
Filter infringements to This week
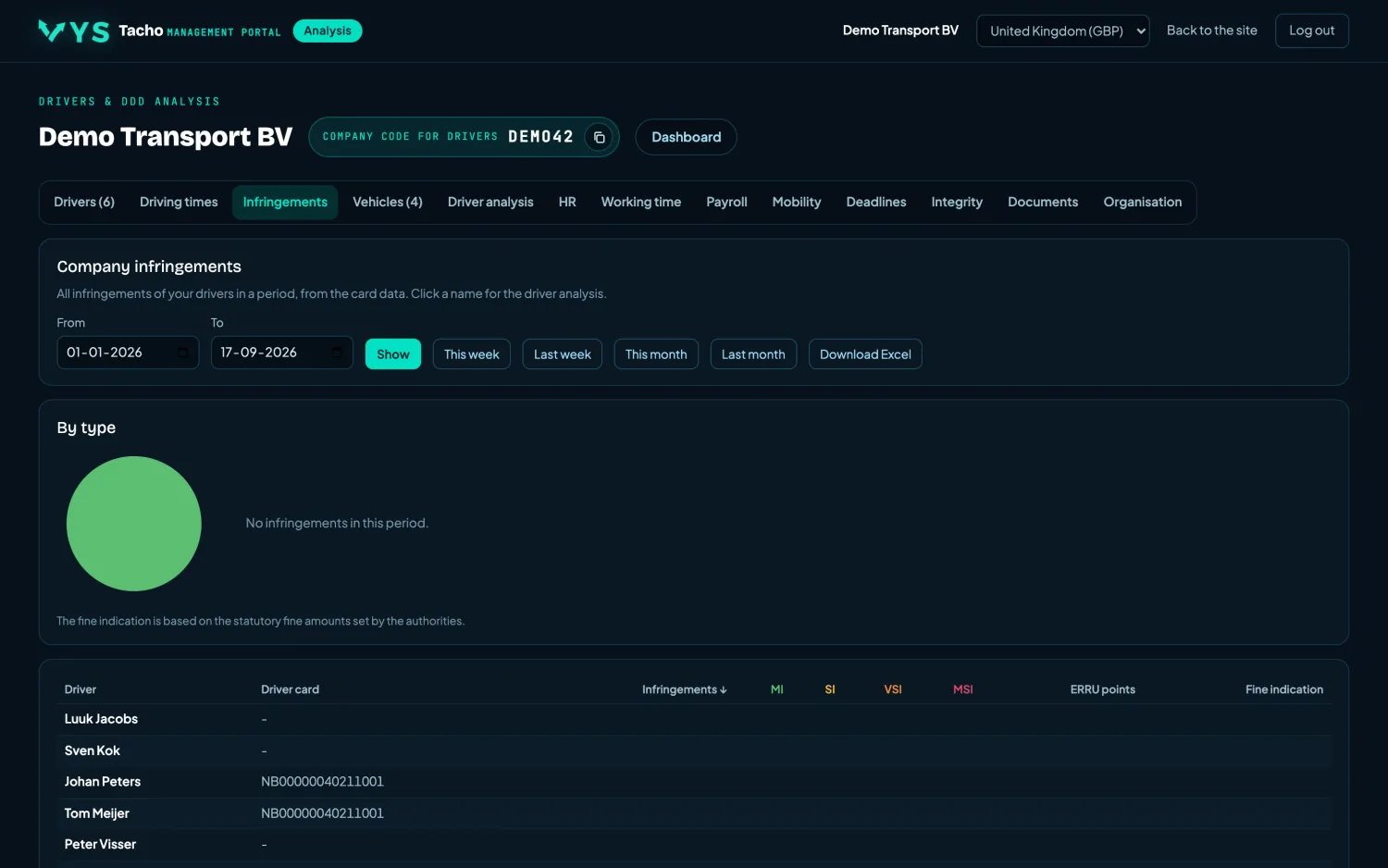(472, 354)
